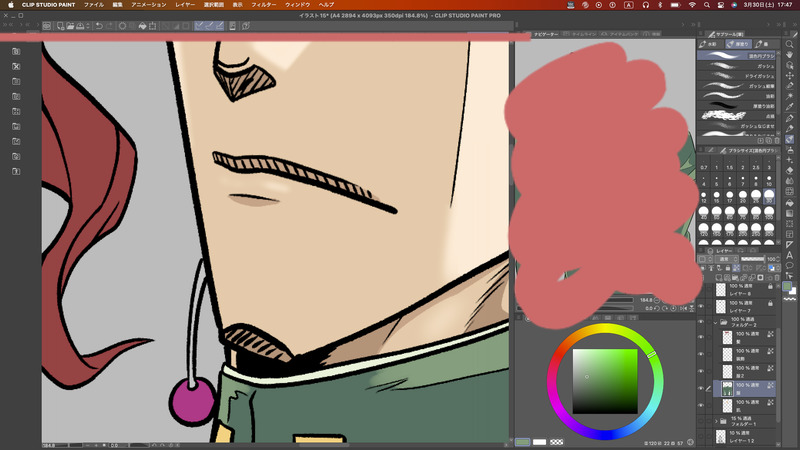Pick brush size 20
Image resolution: width=800 pixels, height=450 pixels.
point(743,196)
